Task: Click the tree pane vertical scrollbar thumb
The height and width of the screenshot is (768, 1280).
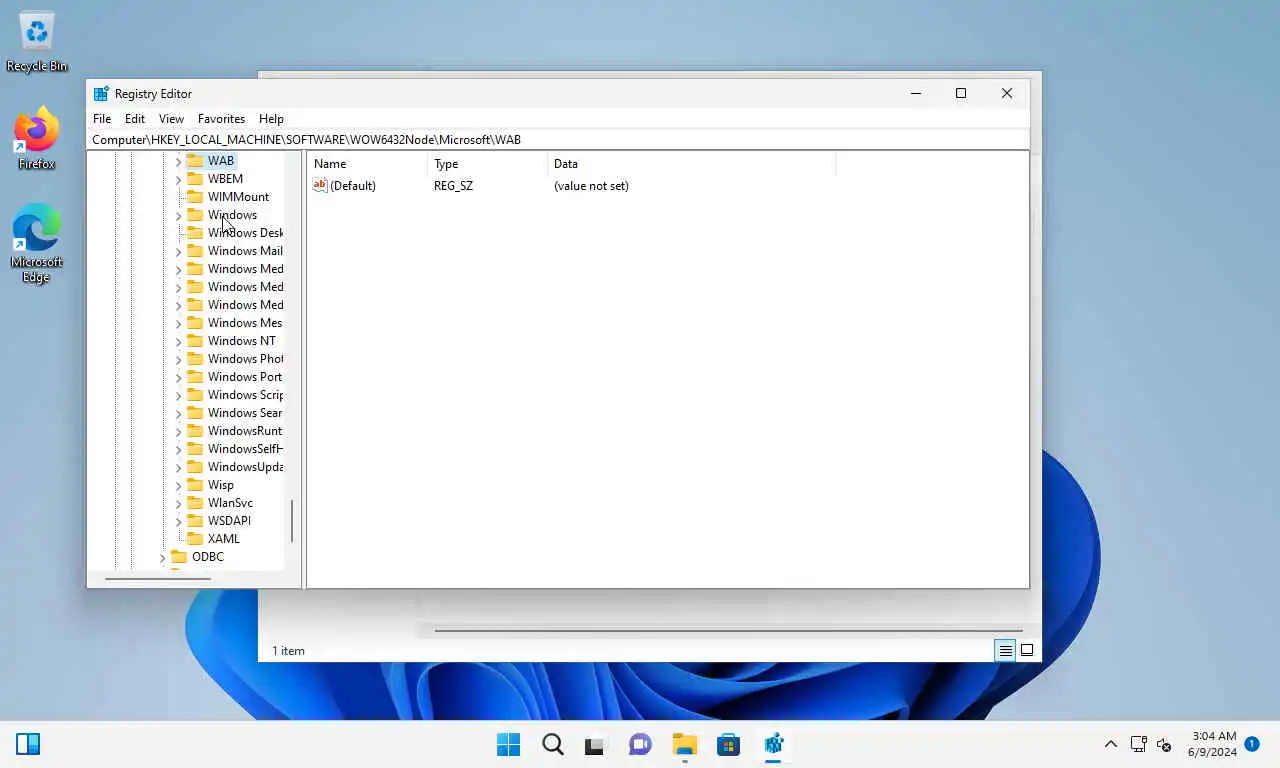Action: tap(292, 521)
